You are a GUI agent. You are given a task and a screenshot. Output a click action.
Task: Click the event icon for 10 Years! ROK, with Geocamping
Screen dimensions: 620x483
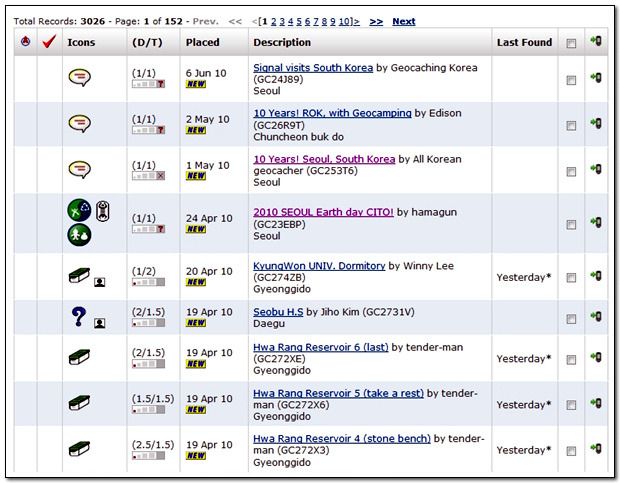click(79, 123)
